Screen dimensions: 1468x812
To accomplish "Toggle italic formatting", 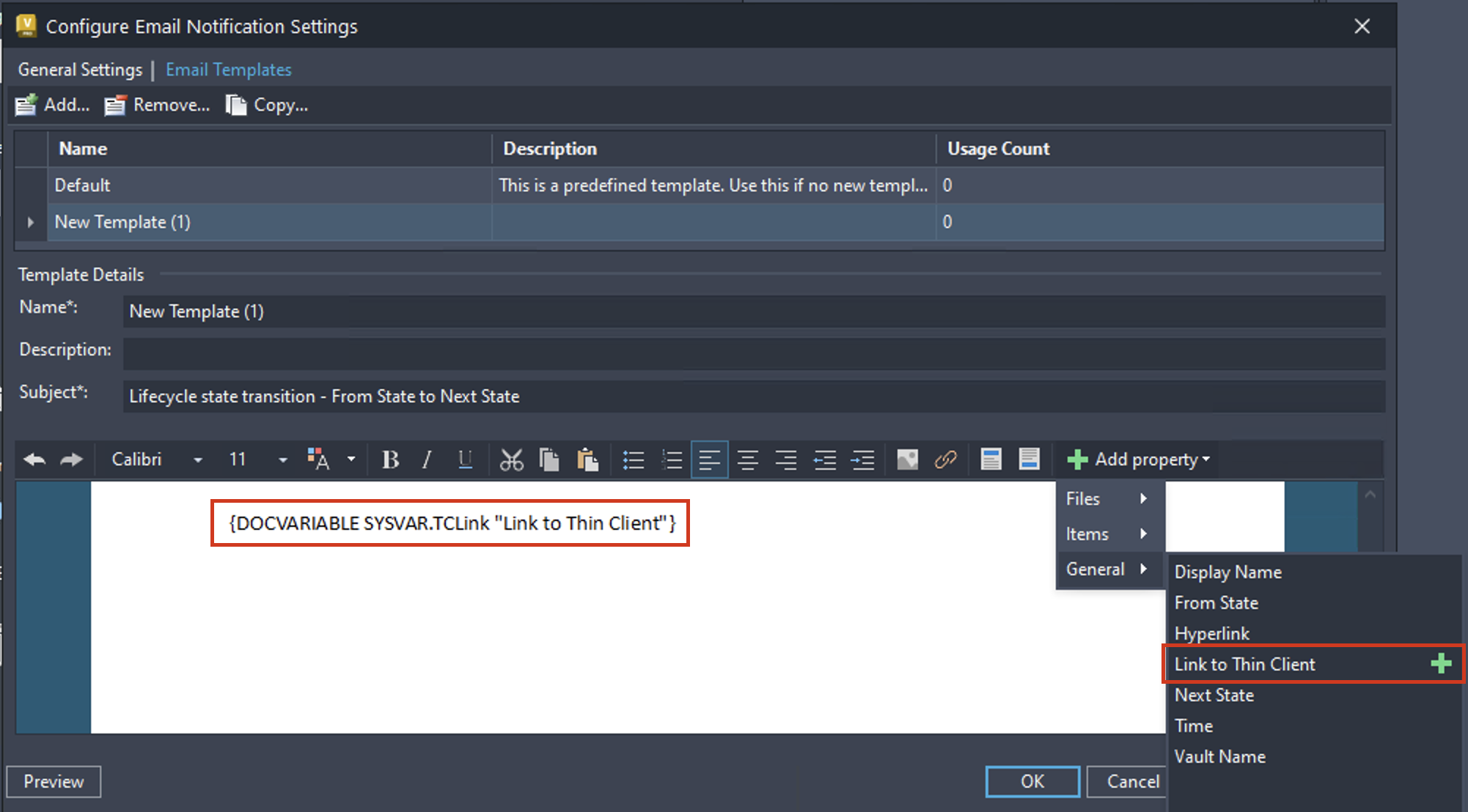I will [x=427, y=459].
